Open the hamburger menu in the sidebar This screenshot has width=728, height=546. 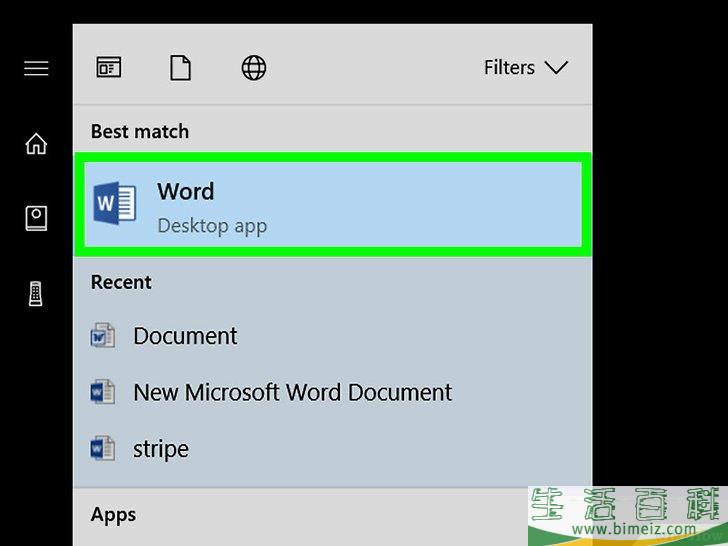36,68
